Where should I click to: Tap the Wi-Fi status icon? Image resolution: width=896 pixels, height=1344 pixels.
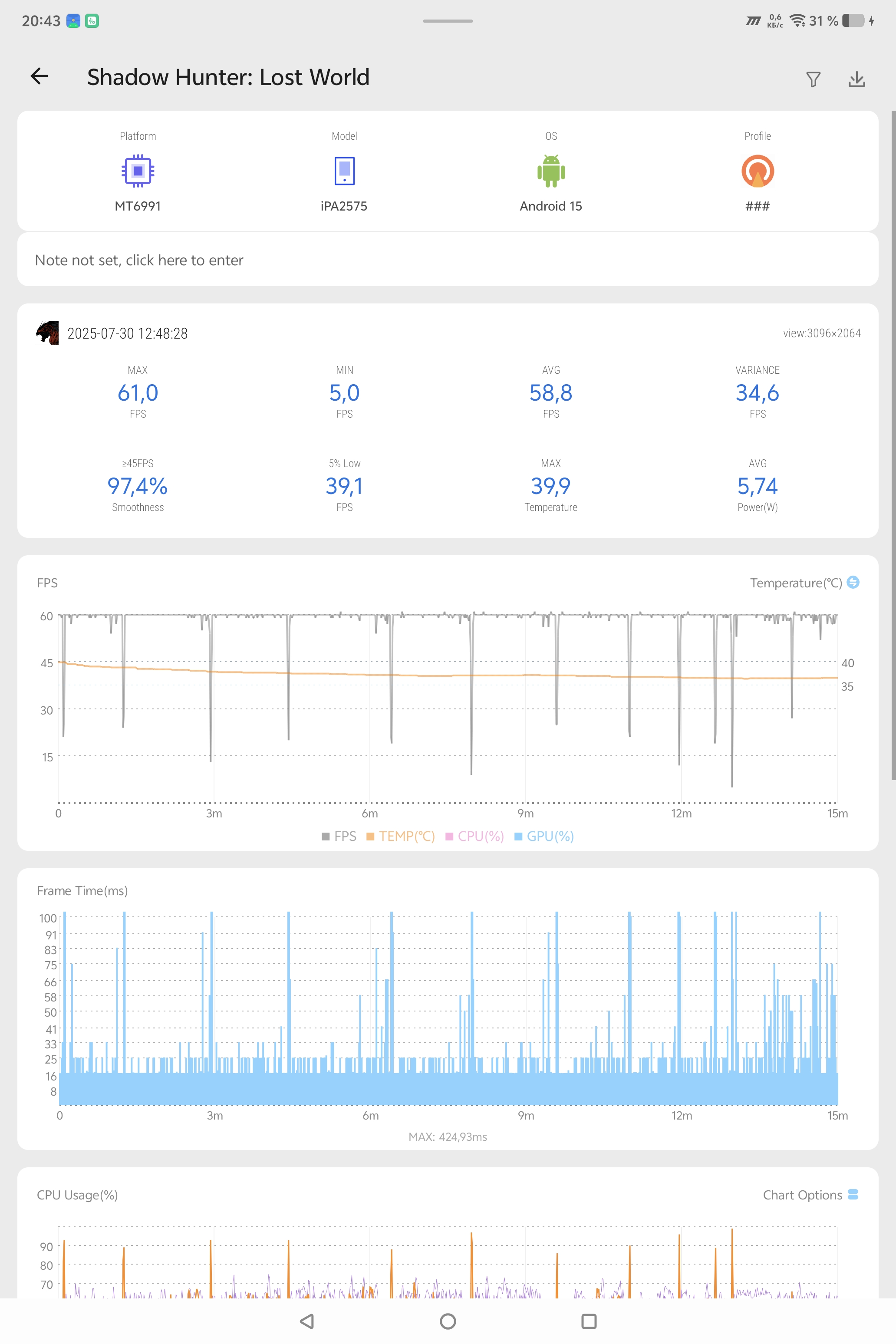[797, 20]
